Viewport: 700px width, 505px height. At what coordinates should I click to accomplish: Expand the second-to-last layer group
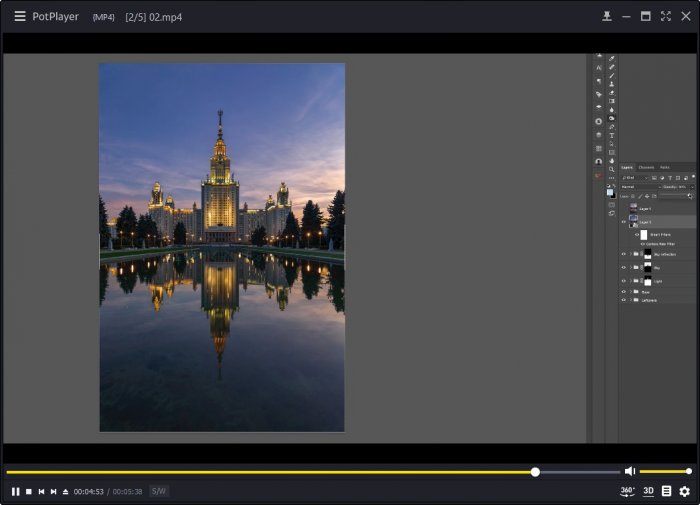(x=631, y=292)
